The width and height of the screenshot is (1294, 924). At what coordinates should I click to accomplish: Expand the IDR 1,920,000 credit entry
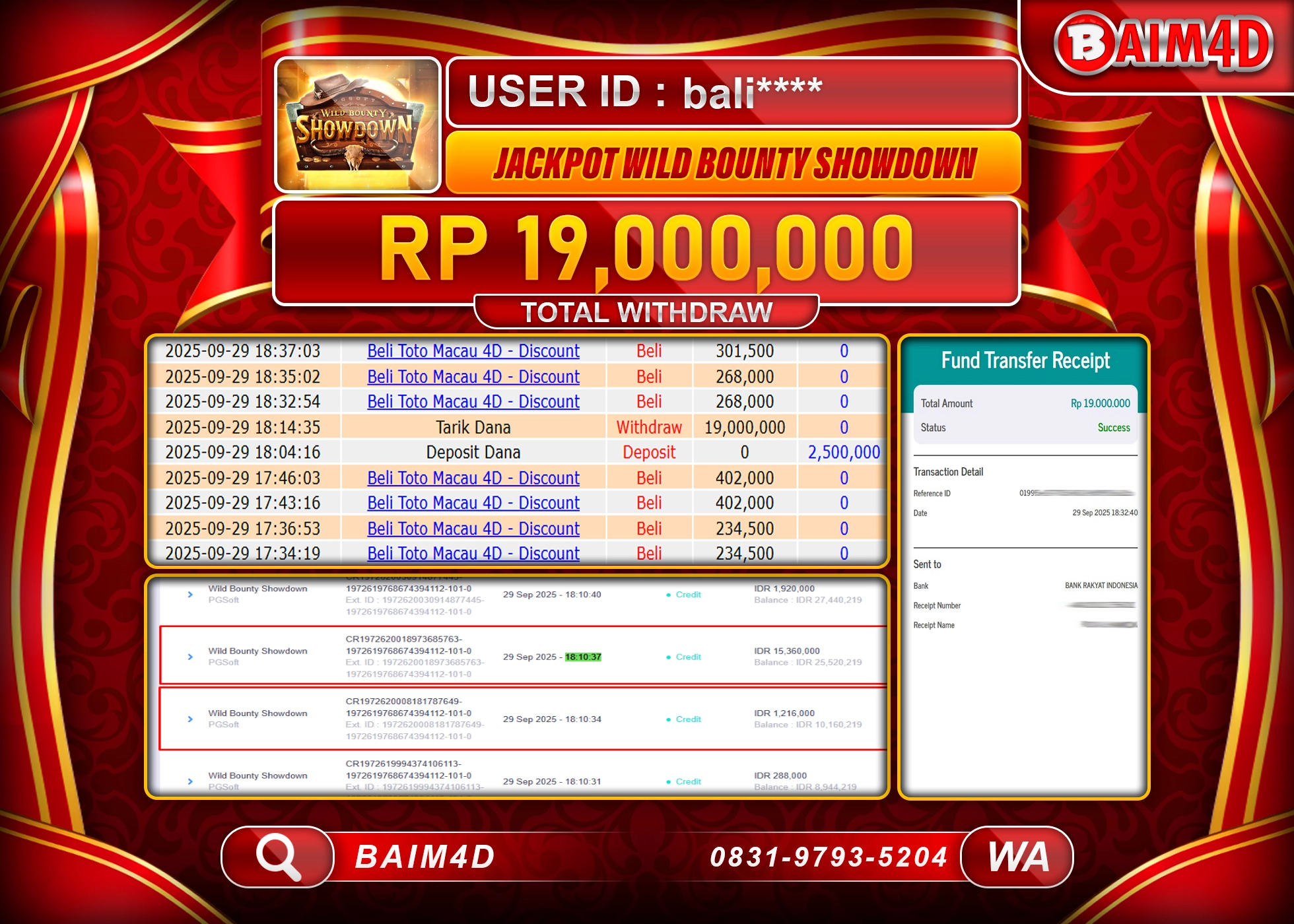click(191, 594)
